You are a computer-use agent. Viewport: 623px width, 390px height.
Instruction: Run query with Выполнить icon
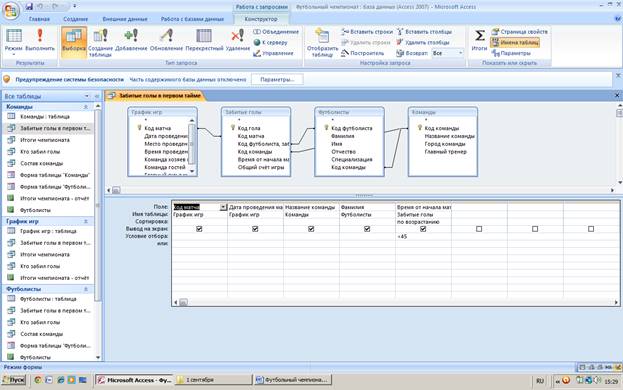click(40, 40)
